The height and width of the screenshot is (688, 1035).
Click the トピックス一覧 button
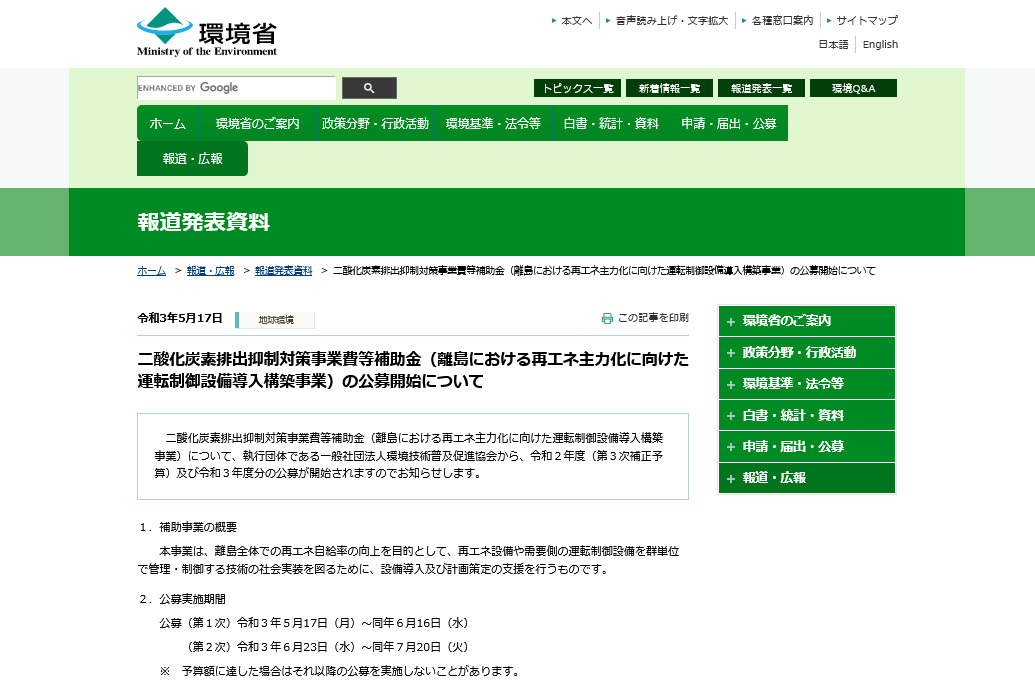(x=577, y=88)
